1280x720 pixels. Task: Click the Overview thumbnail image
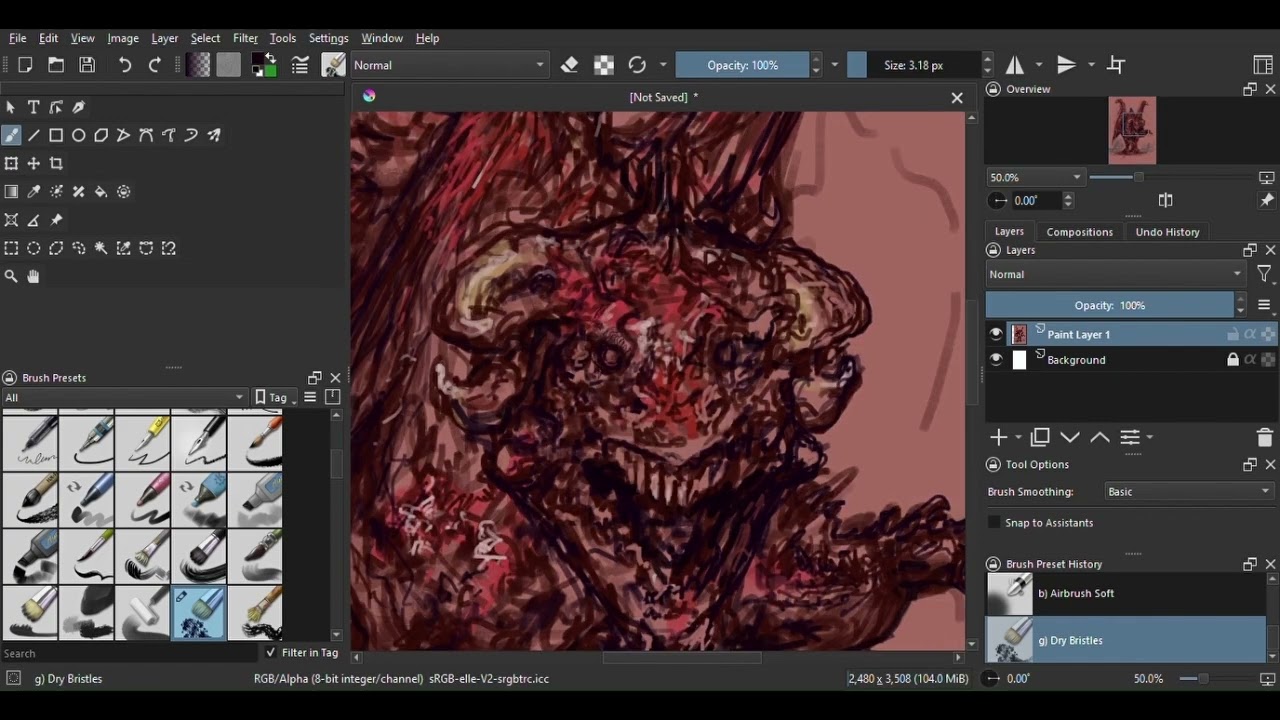[1132, 130]
